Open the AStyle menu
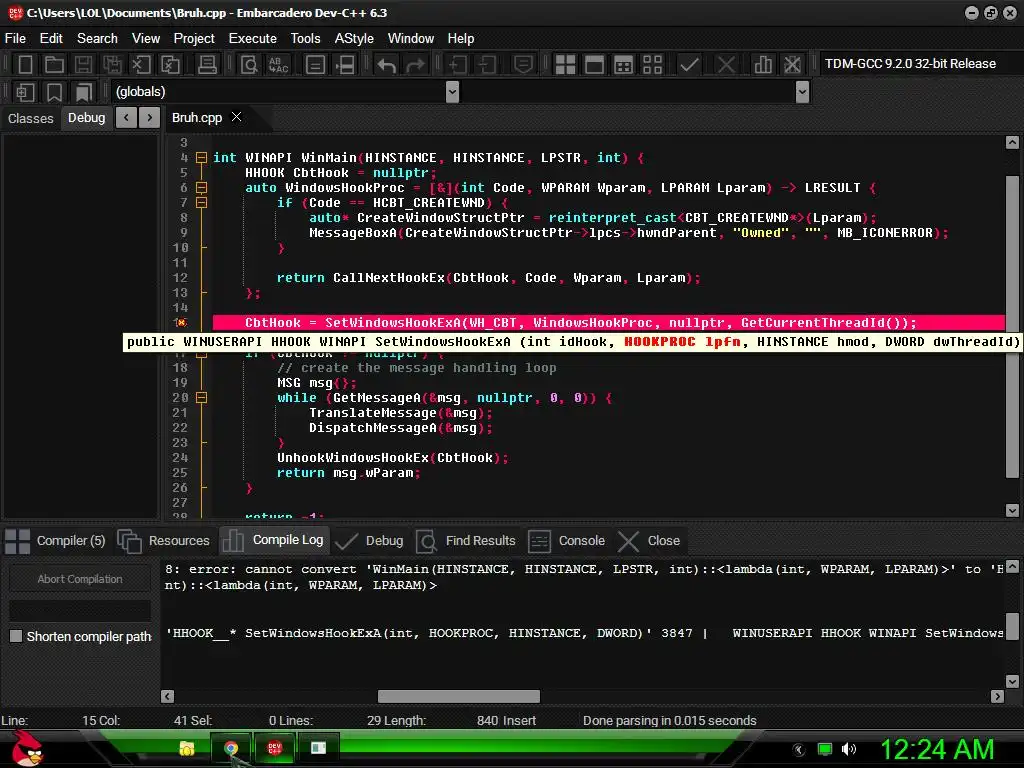The height and width of the screenshot is (768, 1024). 354,39
